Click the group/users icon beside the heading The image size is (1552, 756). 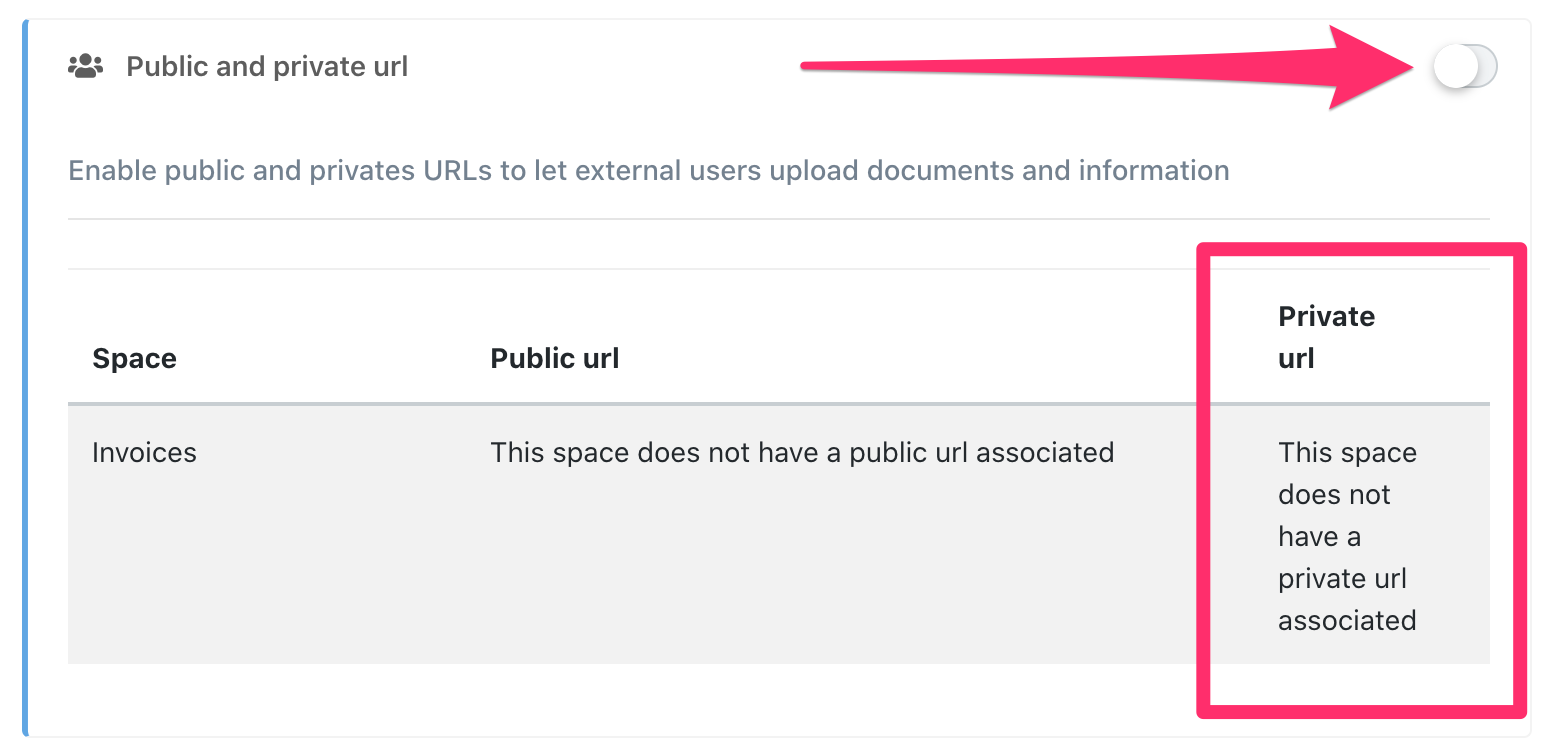[x=87, y=65]
